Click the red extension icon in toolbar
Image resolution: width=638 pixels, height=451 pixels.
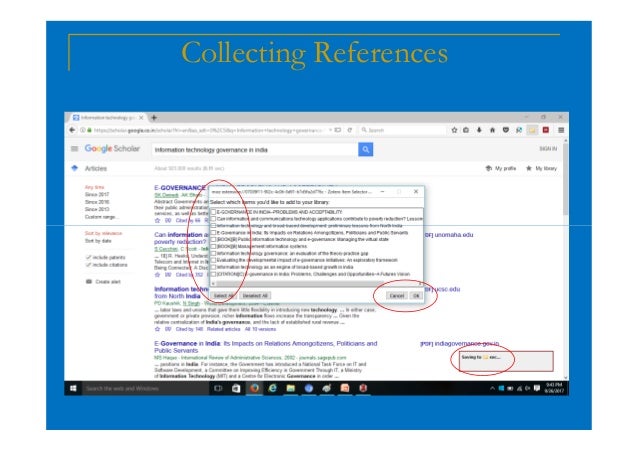click(x=546, y=130)
